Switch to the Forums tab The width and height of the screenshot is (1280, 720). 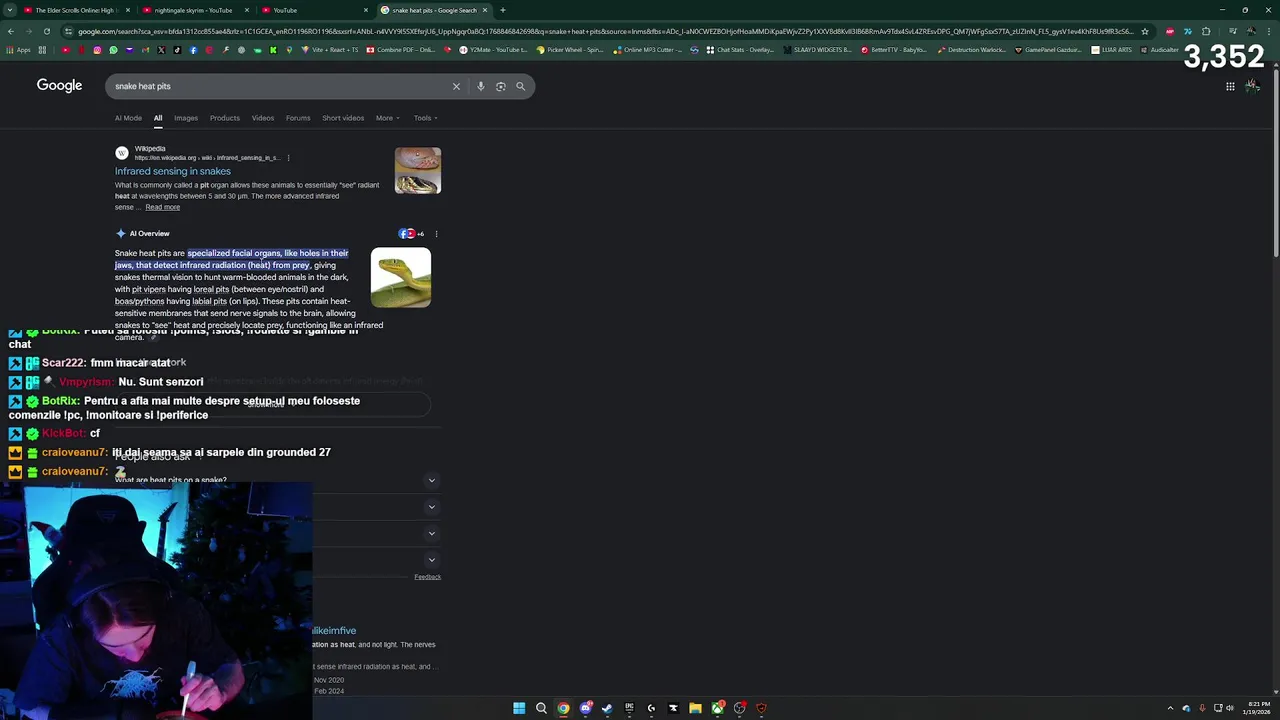coord(298,118)
